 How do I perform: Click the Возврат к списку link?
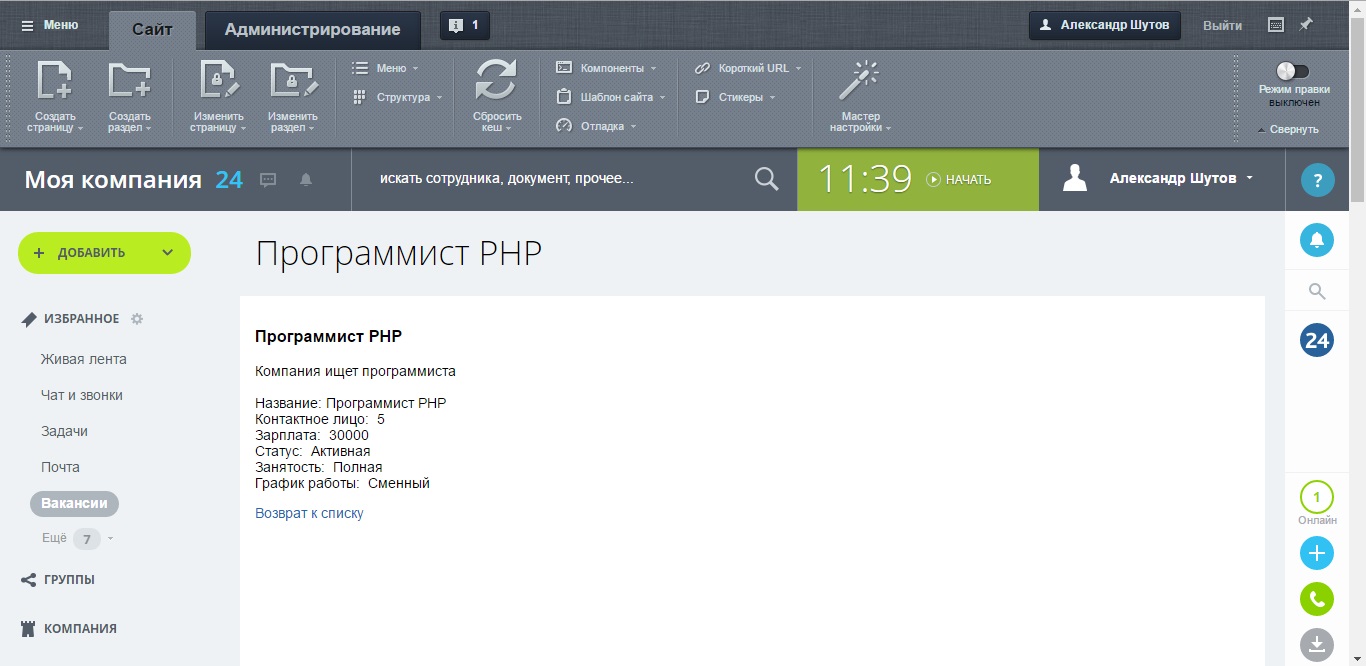309,513
